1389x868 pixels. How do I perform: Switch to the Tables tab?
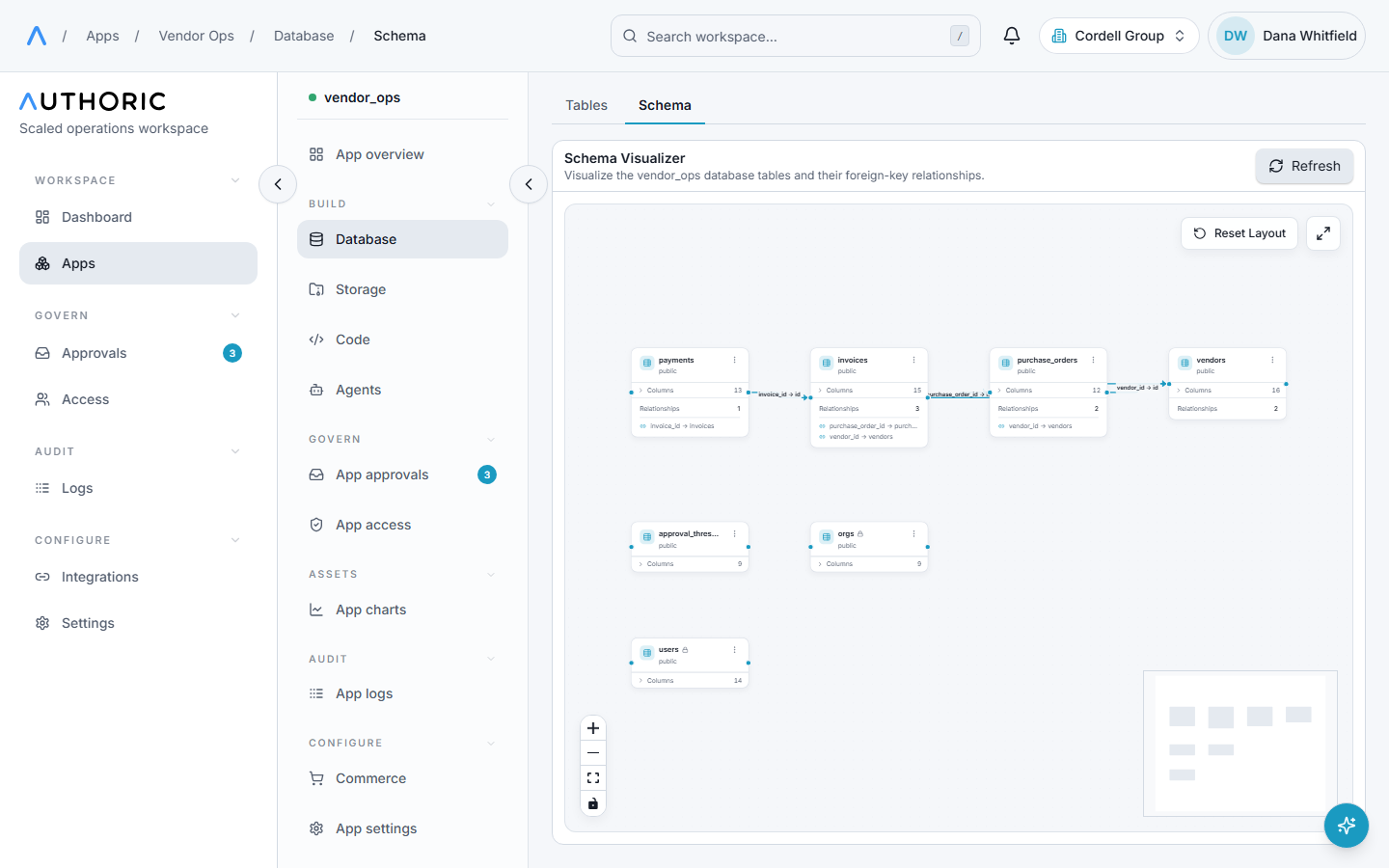point(586,105)
